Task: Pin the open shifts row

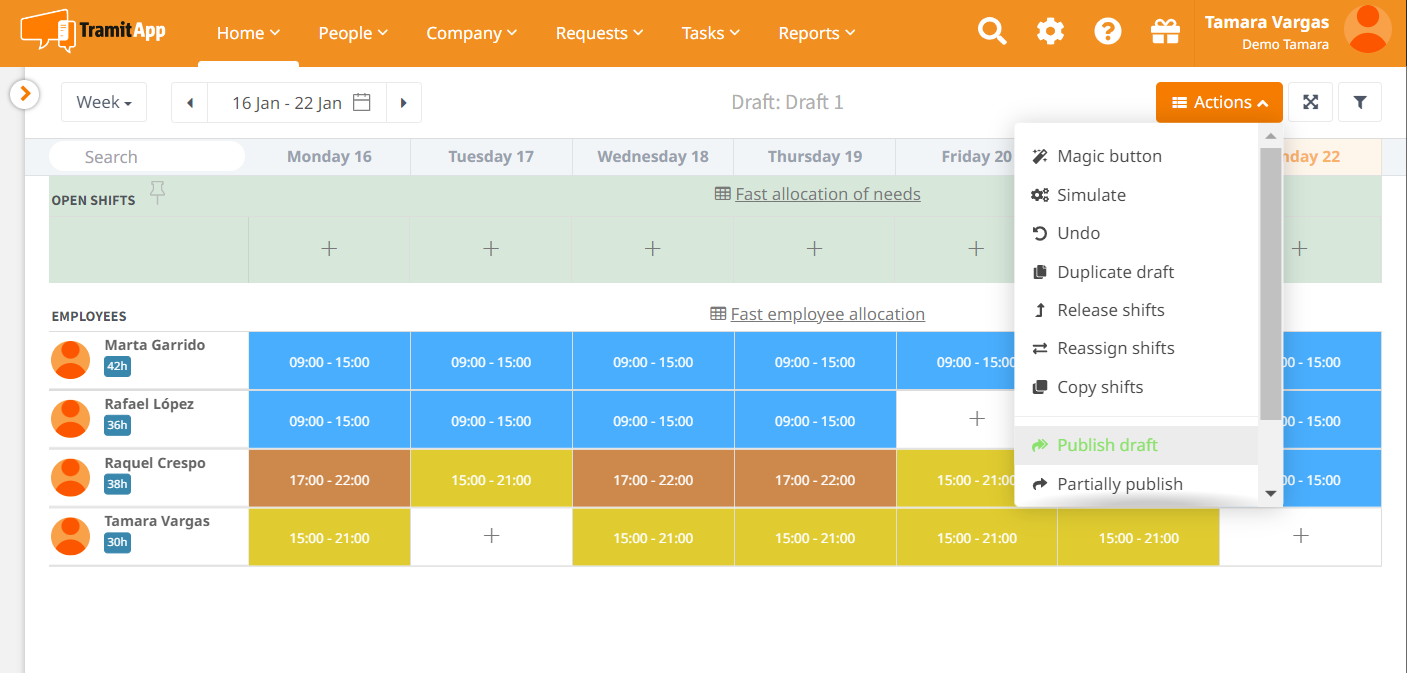Action: (157, 191)
